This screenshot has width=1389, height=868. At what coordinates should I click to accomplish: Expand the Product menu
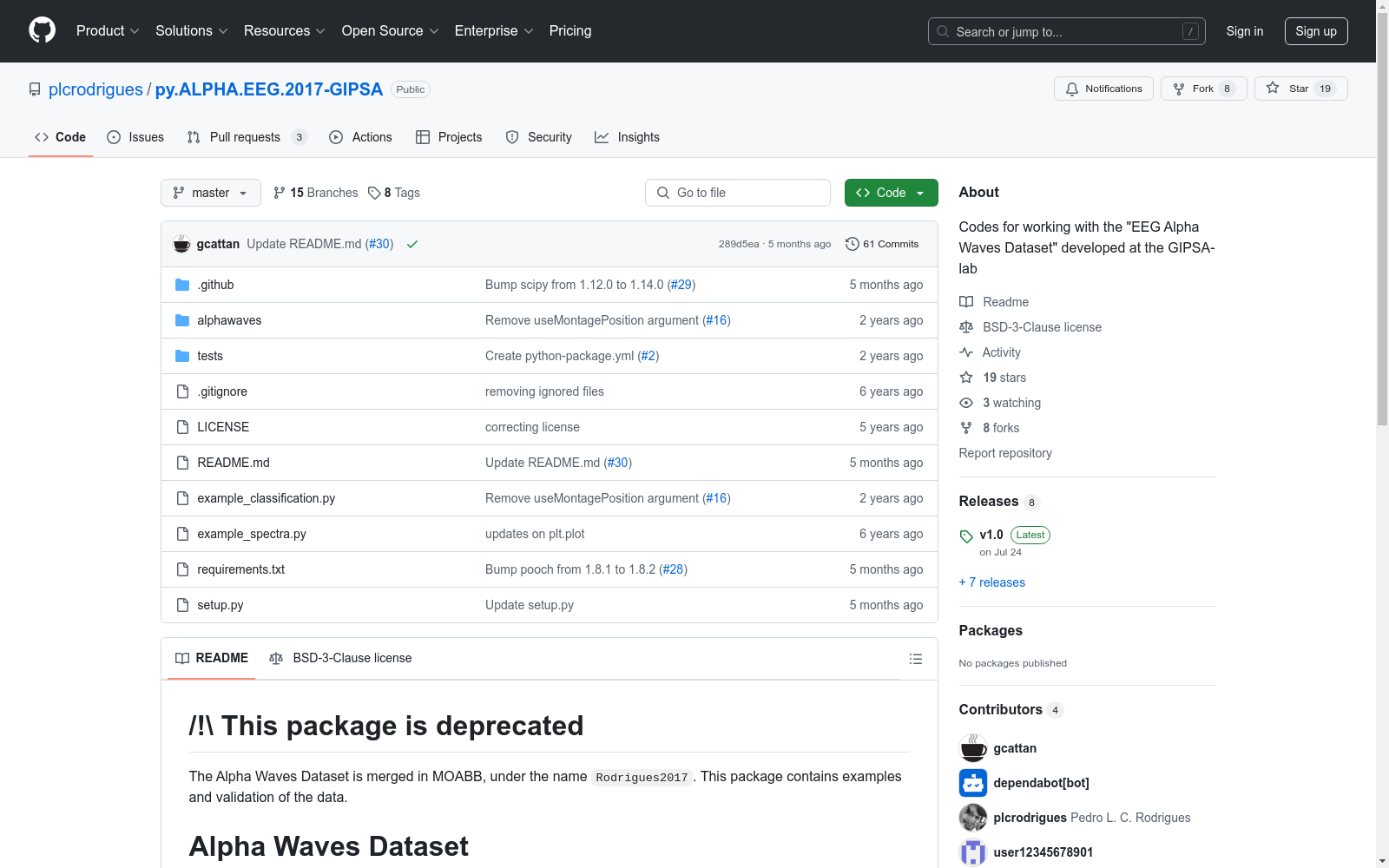click(x=108, y=30)
